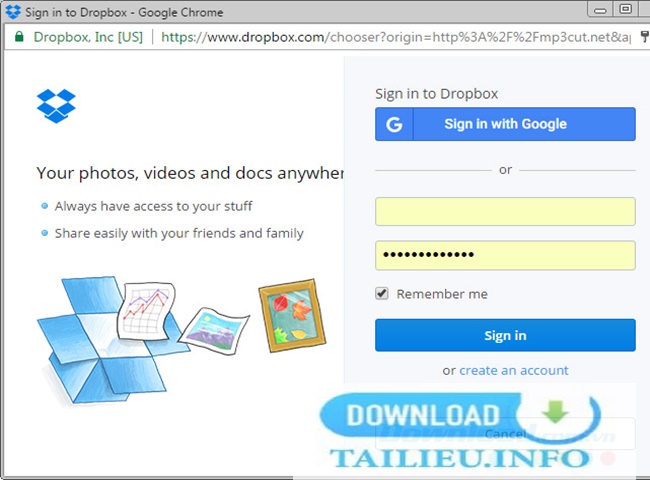Click the Dropbox logo on the page
The image size is (650, 480).
coord(56,106)
